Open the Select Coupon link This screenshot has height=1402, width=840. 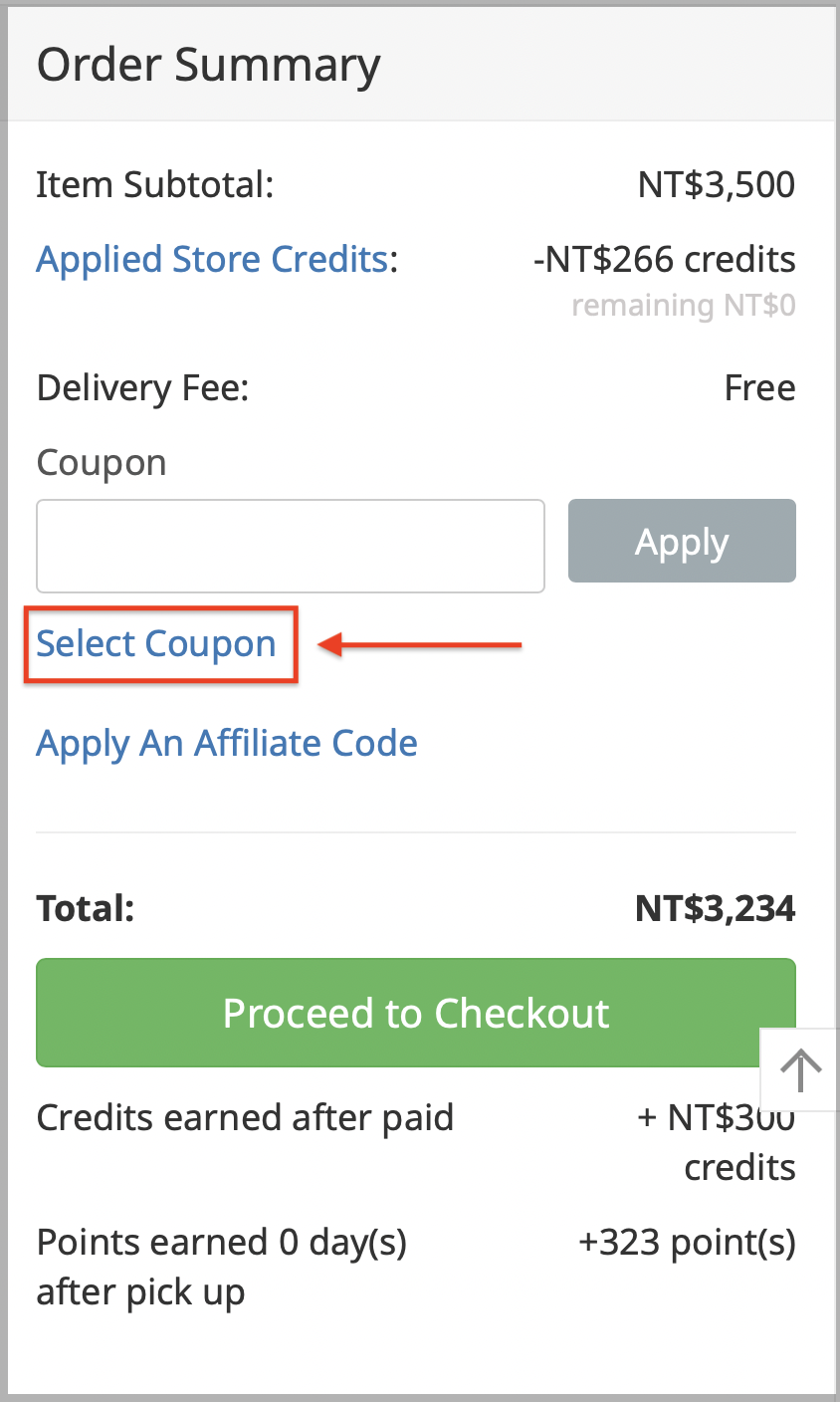coord(156,644)
